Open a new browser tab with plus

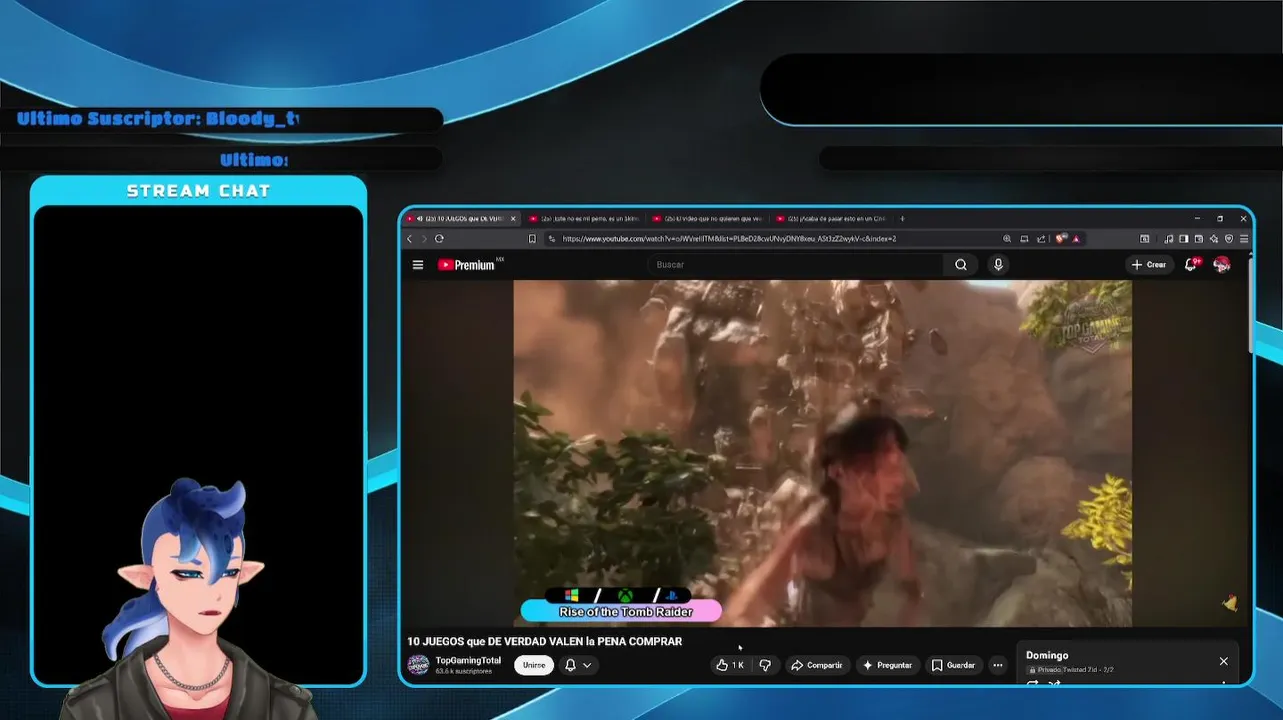(x=902, y=218)
